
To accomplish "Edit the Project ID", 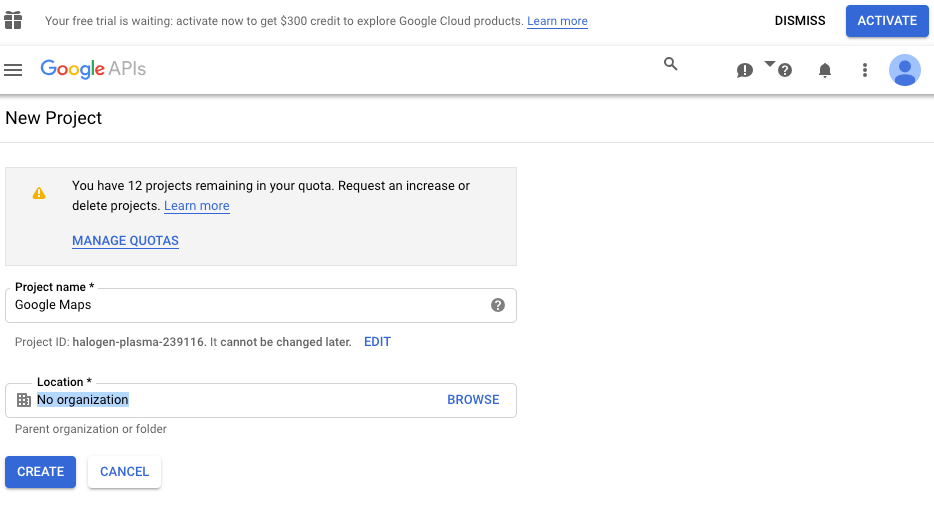I will coord(377,342).
